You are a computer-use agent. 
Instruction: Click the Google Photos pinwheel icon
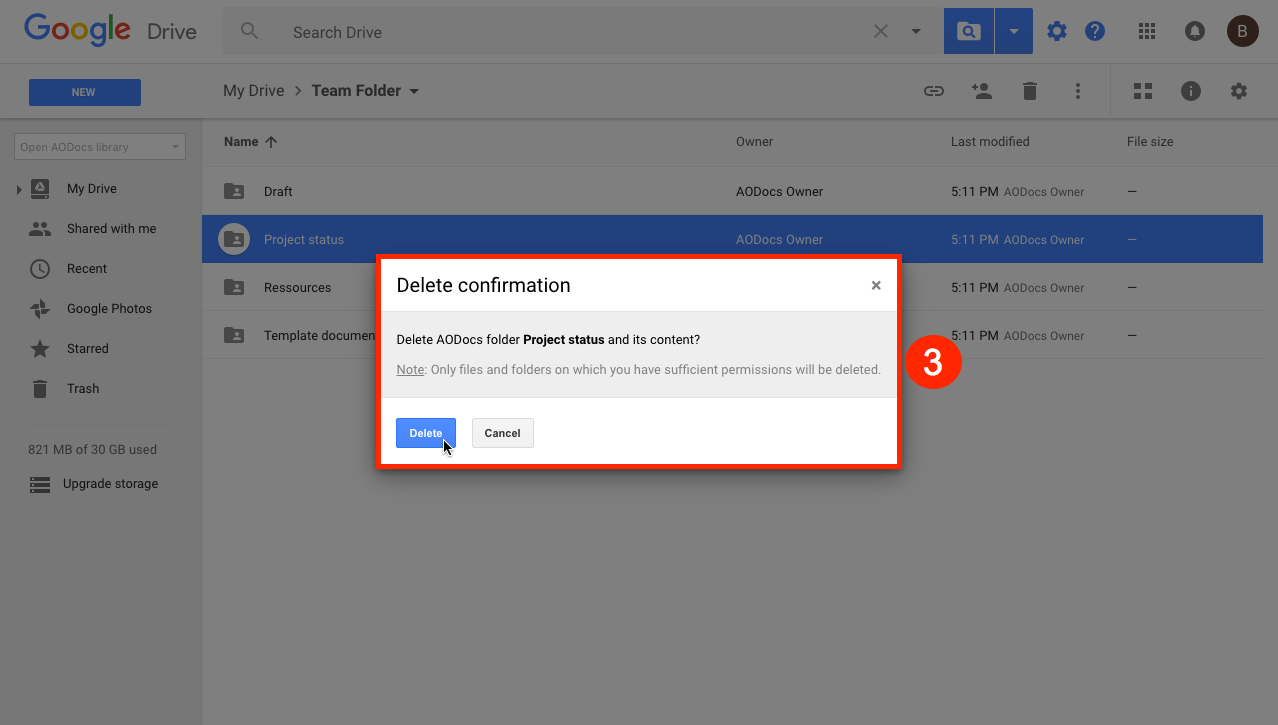point(40,309)
